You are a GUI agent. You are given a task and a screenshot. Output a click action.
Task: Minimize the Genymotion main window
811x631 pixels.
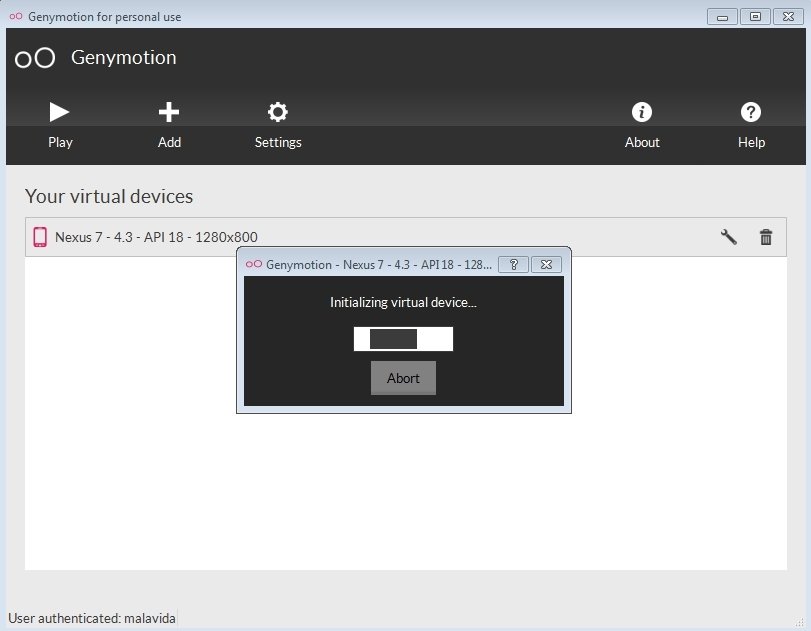723,17
